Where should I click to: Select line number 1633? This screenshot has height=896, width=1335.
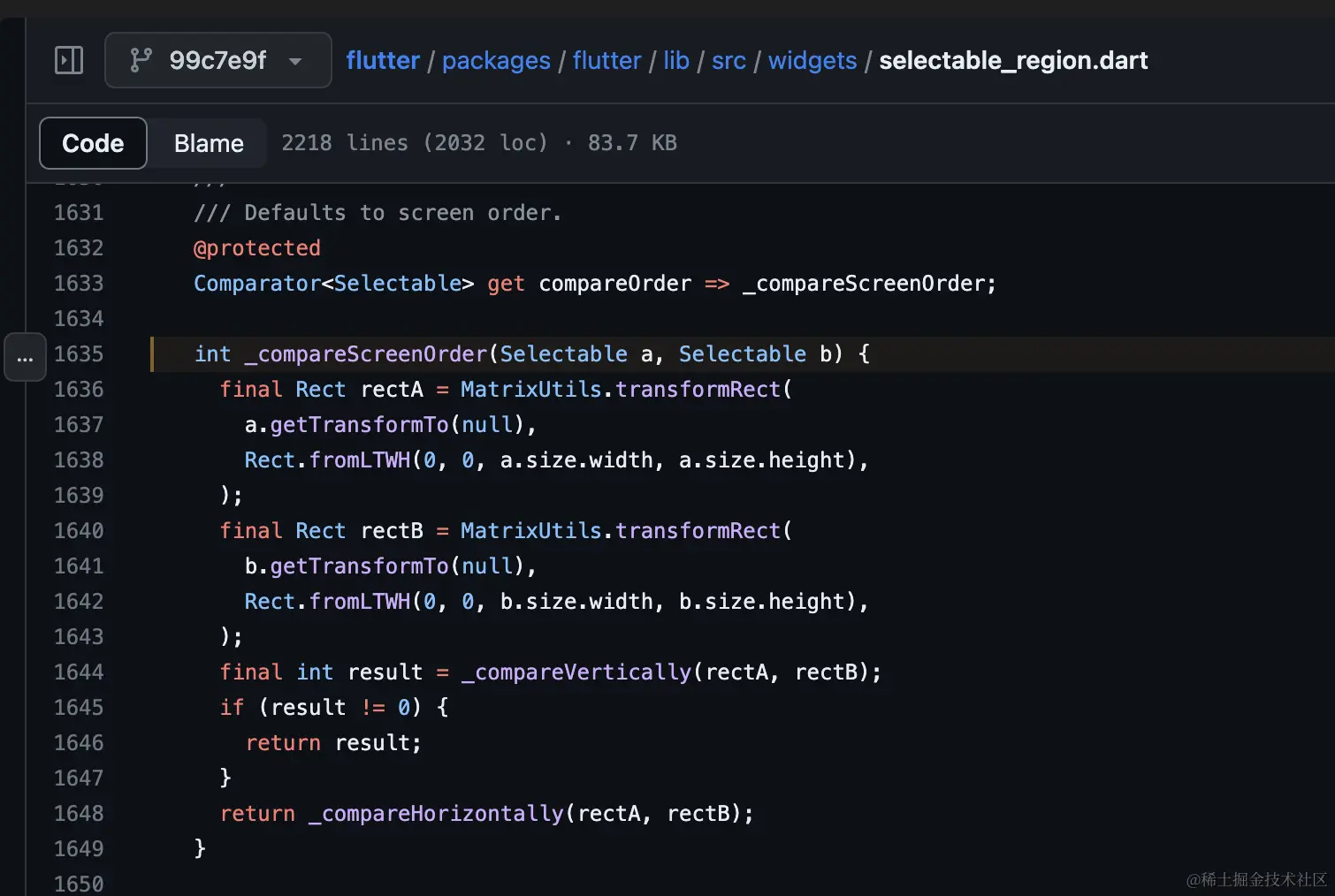tap(79, 284)
